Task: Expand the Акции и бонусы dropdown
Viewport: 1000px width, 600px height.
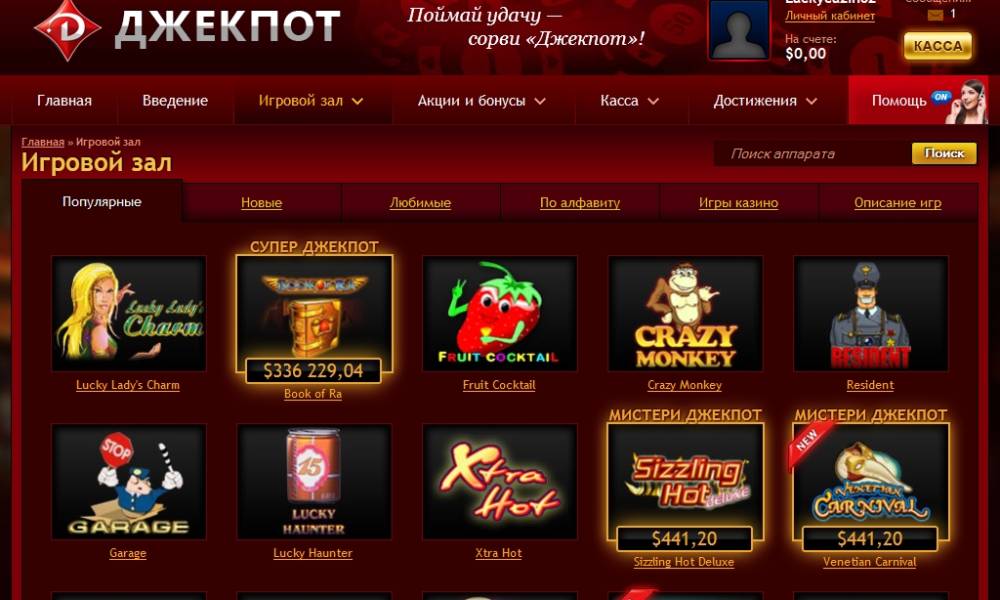Action: coord(482,101)
